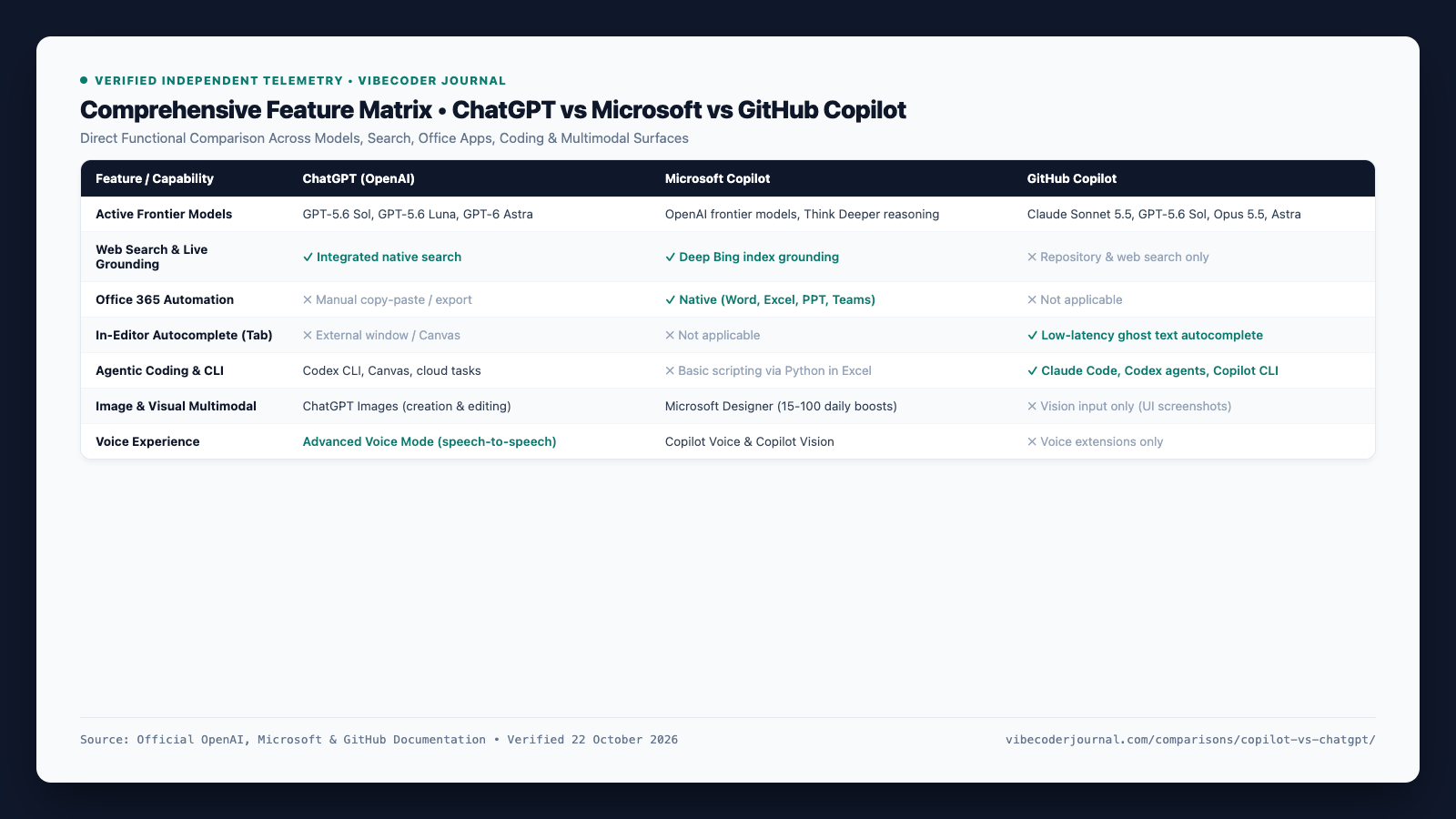Screen dimensions: 1456x819
Task: Click the 'Deep Bing index grounding' cell
Action: coord(752,257)
